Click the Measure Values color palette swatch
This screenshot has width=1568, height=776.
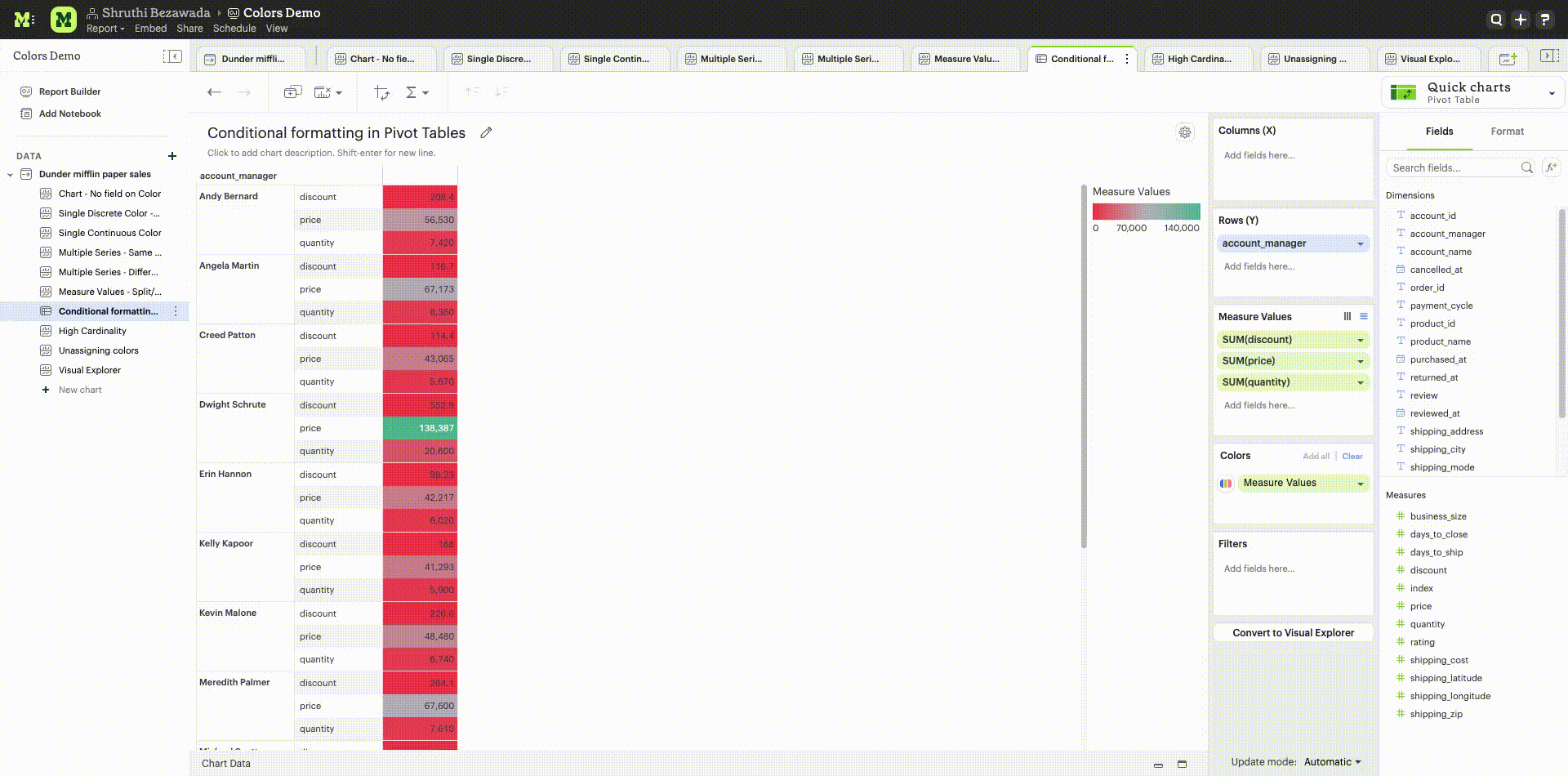[x=1226, y=484]
